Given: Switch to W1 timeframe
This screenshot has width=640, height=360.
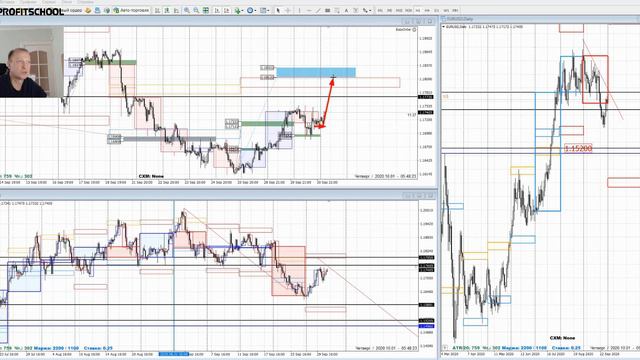Looking at the screenshot, I should (446, 10).
